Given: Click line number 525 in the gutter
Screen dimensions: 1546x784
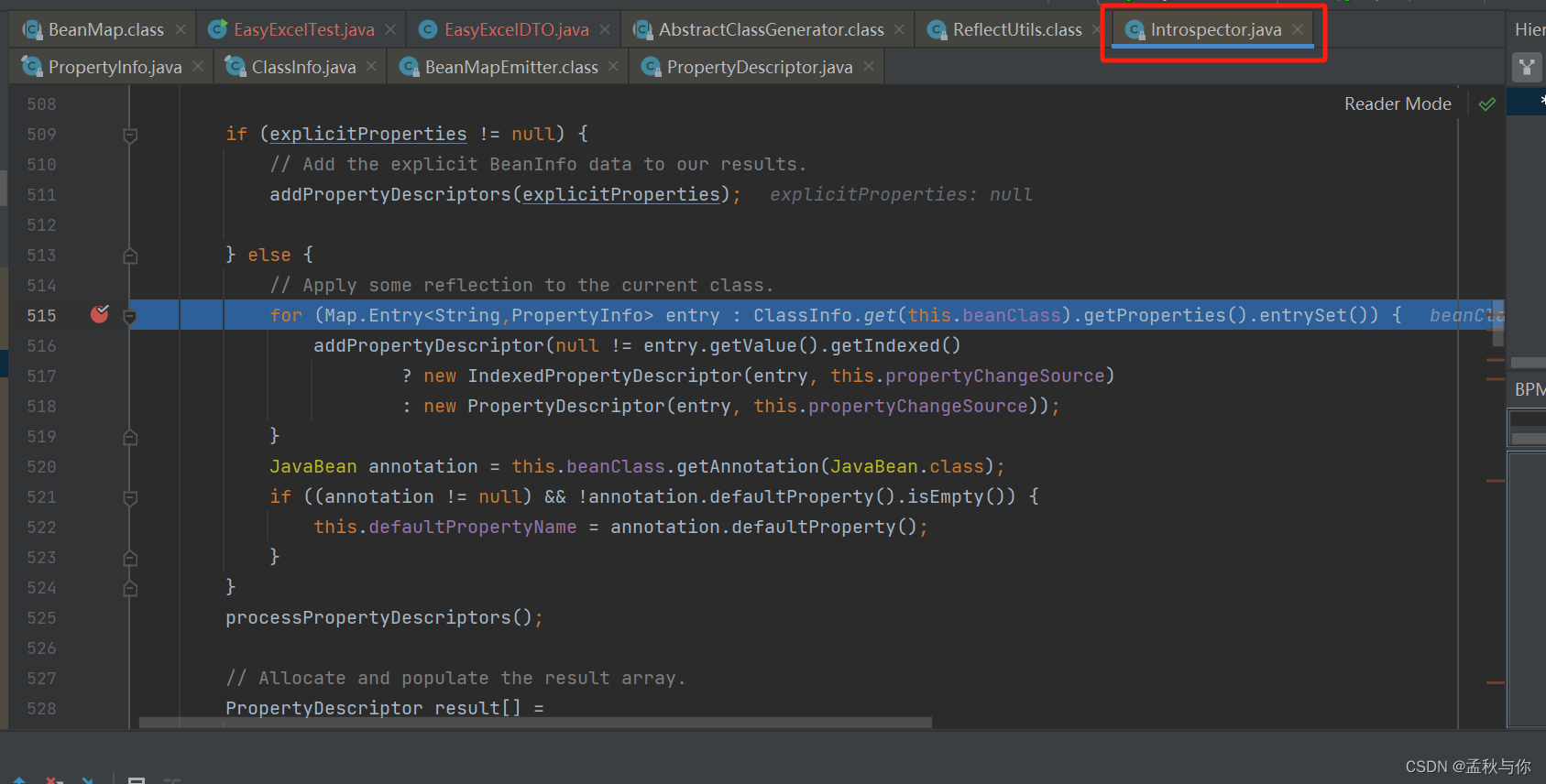Looking at the screenshot, I should (x=41, y=617).
